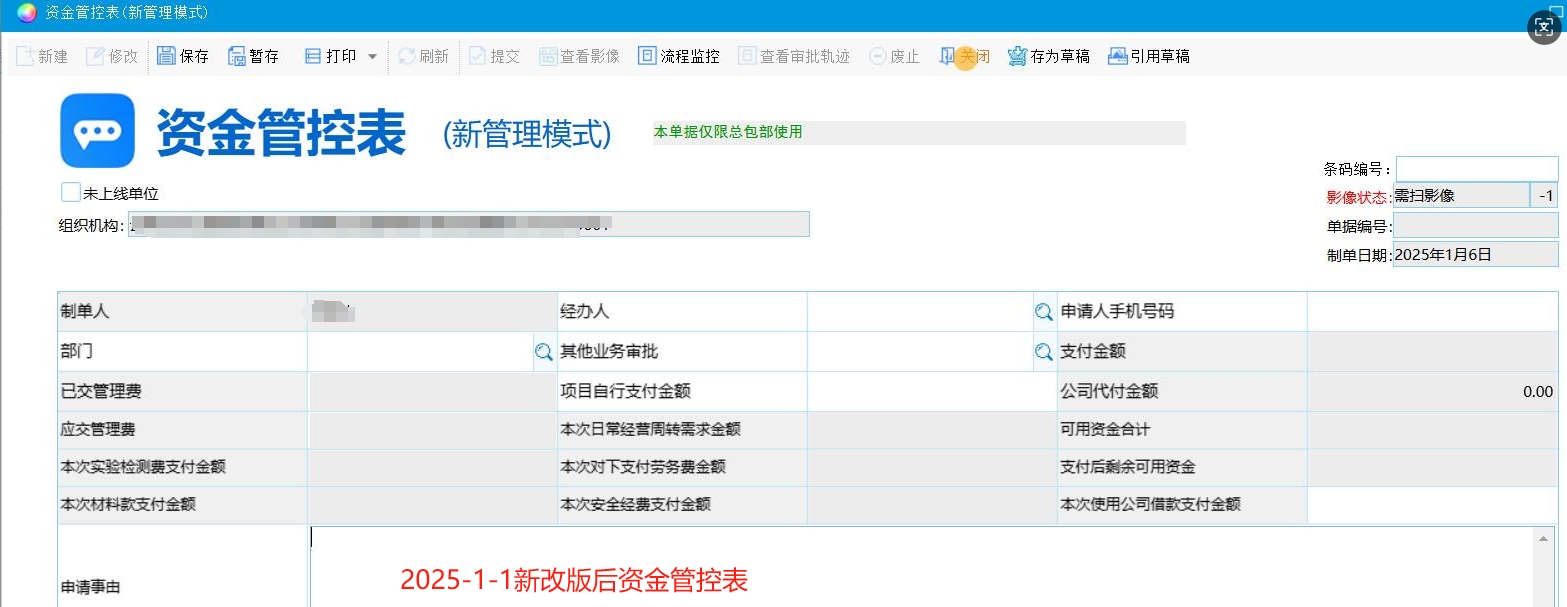1567x607 pixels.
Task: Click the 条码编号 input field
Action: point(1476,169)
